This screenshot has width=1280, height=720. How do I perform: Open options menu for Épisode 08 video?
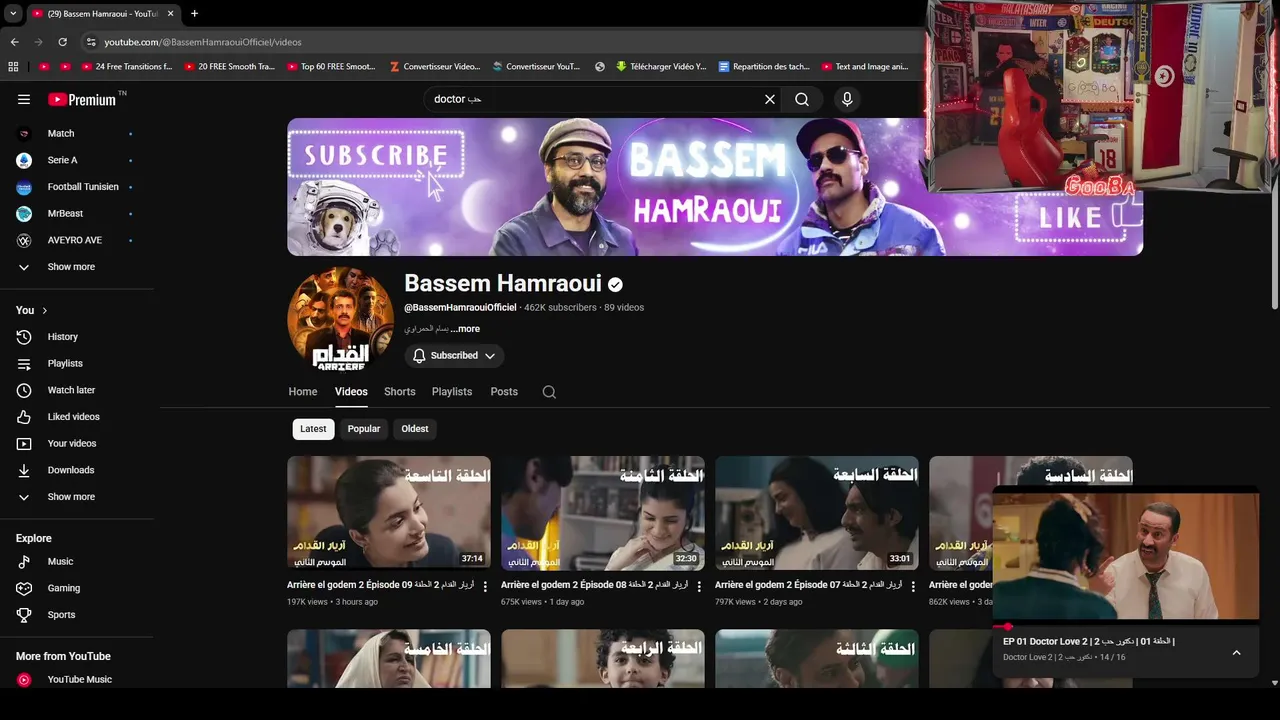(x=699, y=586)
